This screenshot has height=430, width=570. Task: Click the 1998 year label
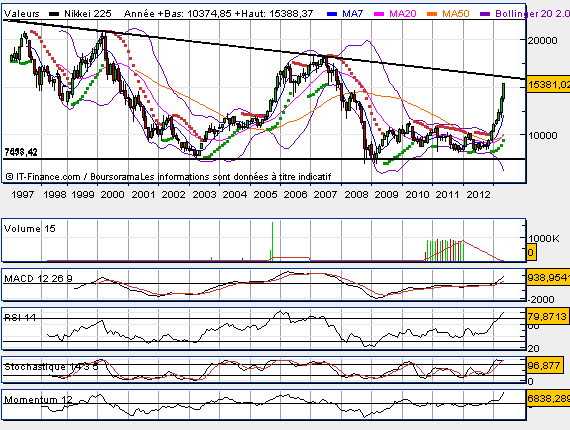pyautogui.click(x=55, y=194)
